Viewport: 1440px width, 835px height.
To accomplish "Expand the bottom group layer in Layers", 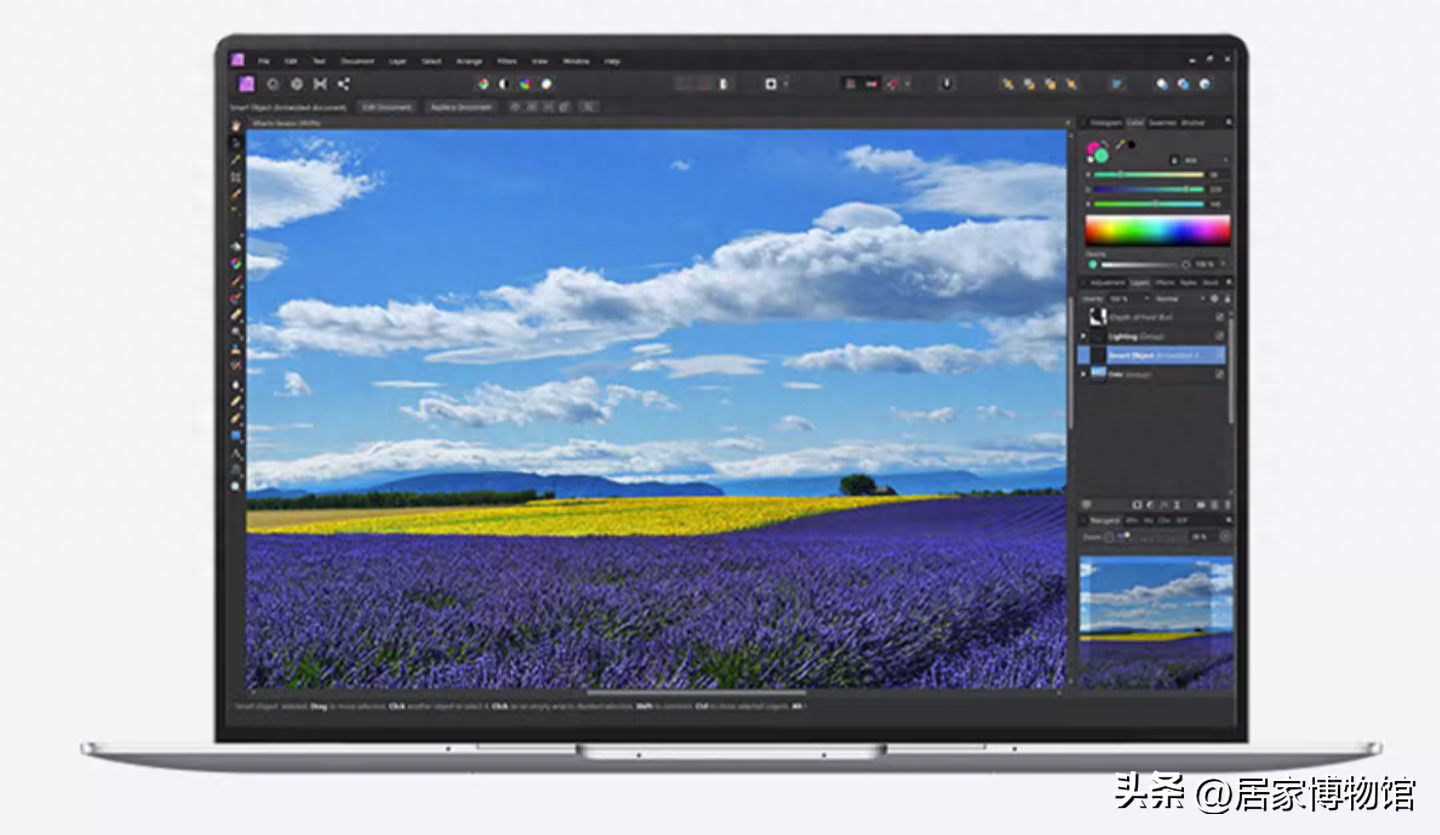I will pos(1084,374).
